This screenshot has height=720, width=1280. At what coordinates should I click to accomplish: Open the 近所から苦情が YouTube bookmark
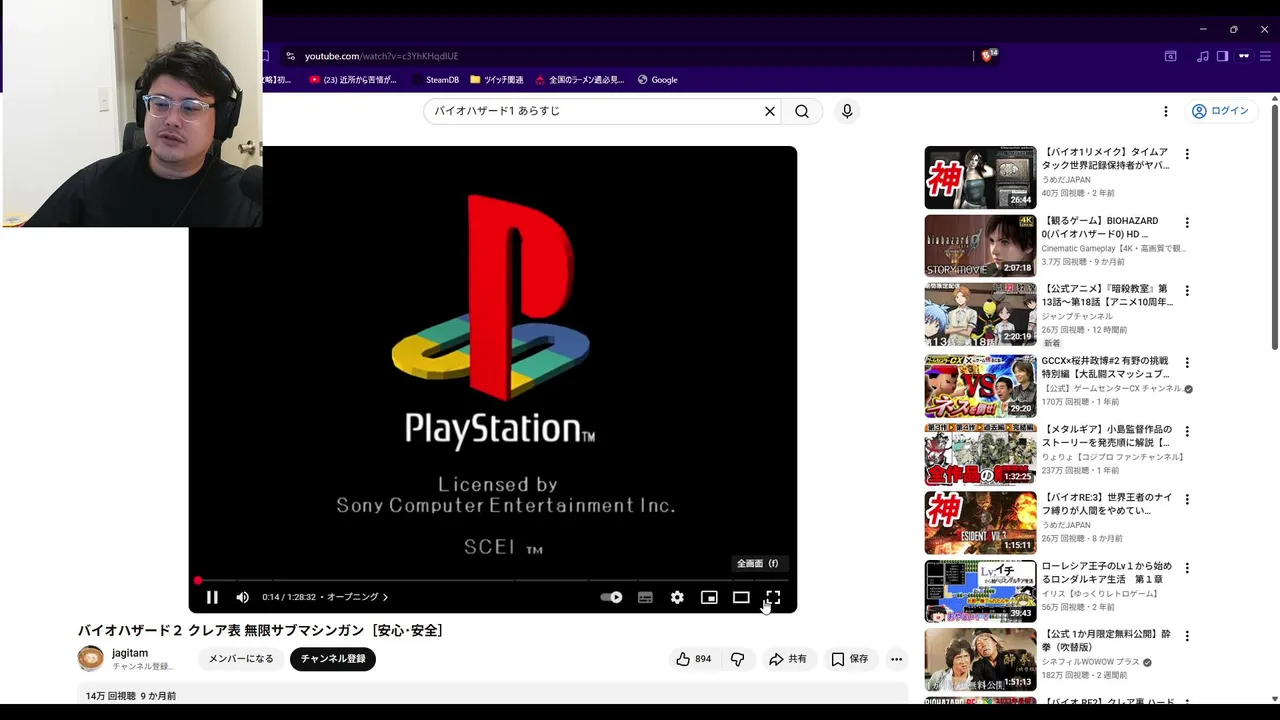[353, 80]
